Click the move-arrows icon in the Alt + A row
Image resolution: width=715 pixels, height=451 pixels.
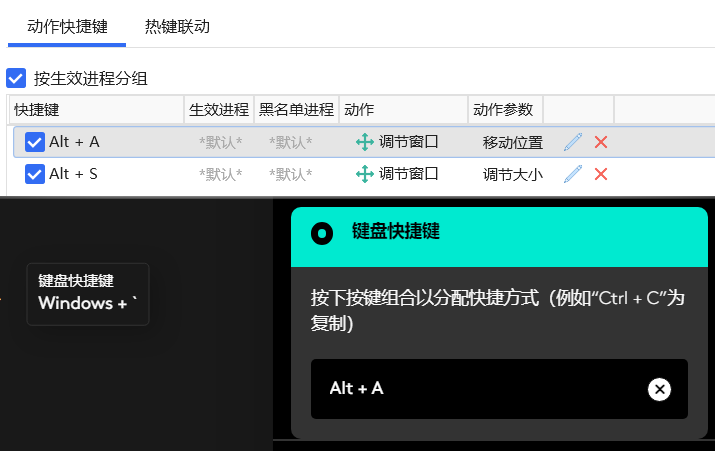pyautogui.click(x=365, y=142)
